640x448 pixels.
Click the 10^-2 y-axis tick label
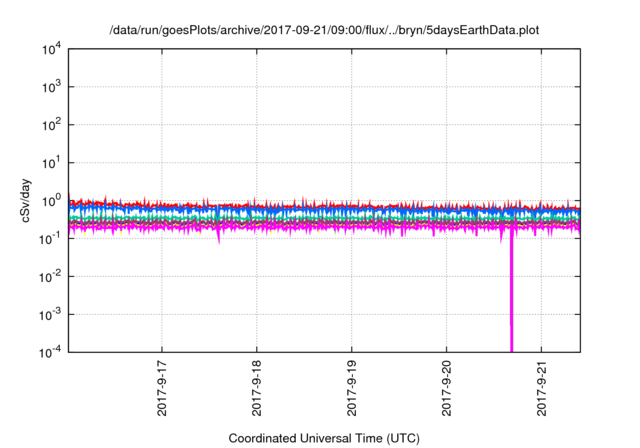pyautogui.click(x=50, y=277)
